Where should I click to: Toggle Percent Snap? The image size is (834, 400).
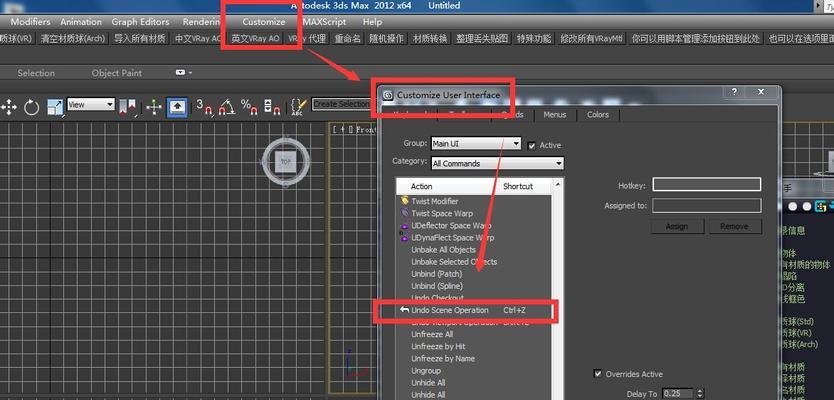[249, 107]
